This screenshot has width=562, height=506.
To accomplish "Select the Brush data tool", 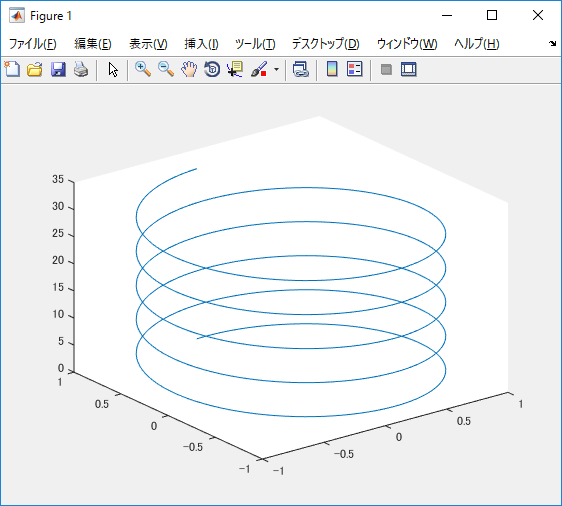I will [x=259, y=69].
